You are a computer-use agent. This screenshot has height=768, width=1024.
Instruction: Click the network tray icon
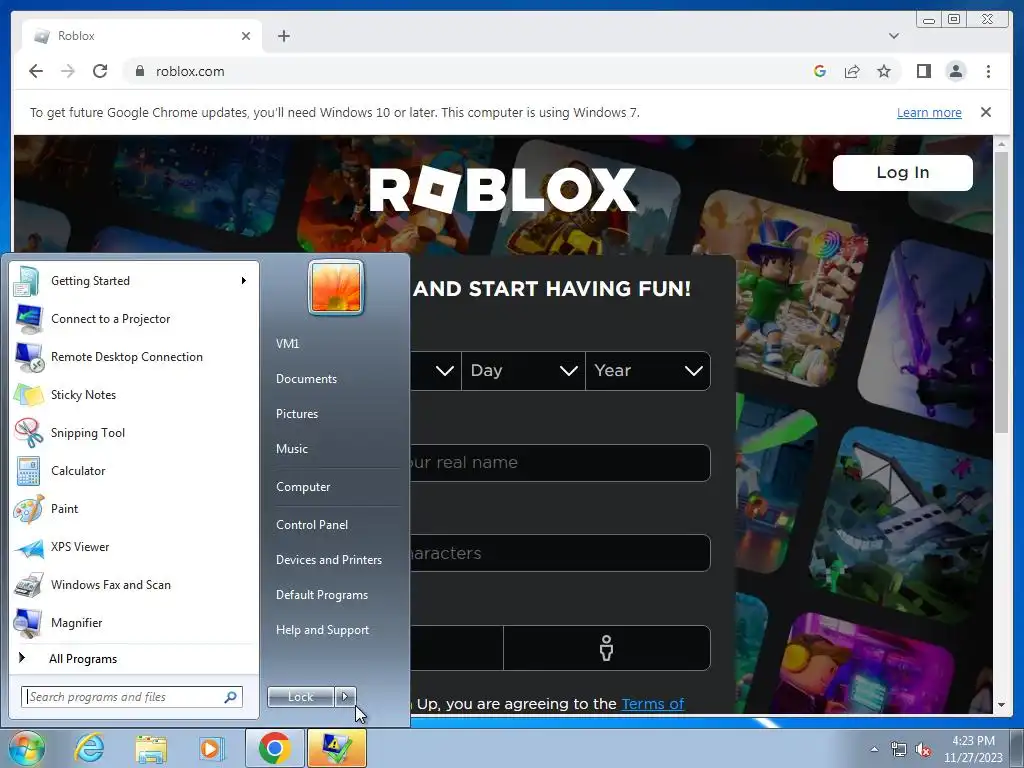click(899, 750)
